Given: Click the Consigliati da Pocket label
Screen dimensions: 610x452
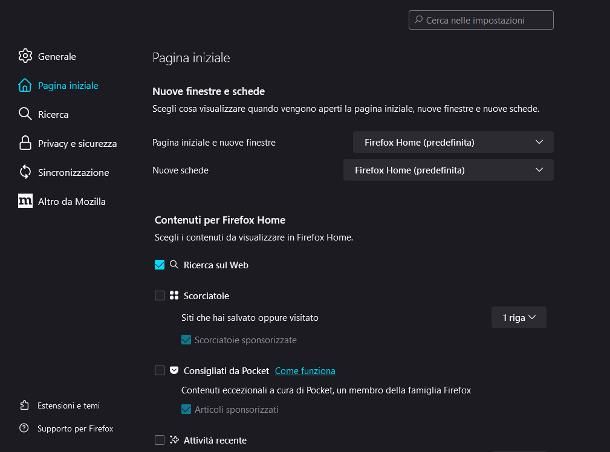Looking at the screenshot, I should (x=226, y=371).
